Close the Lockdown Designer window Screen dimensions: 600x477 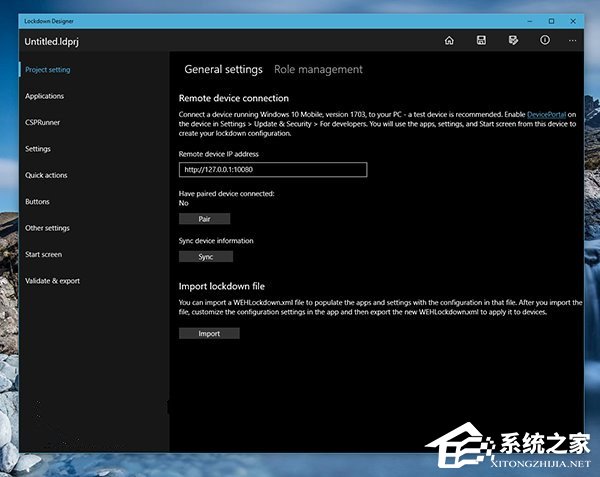click(x=573, y=21)
